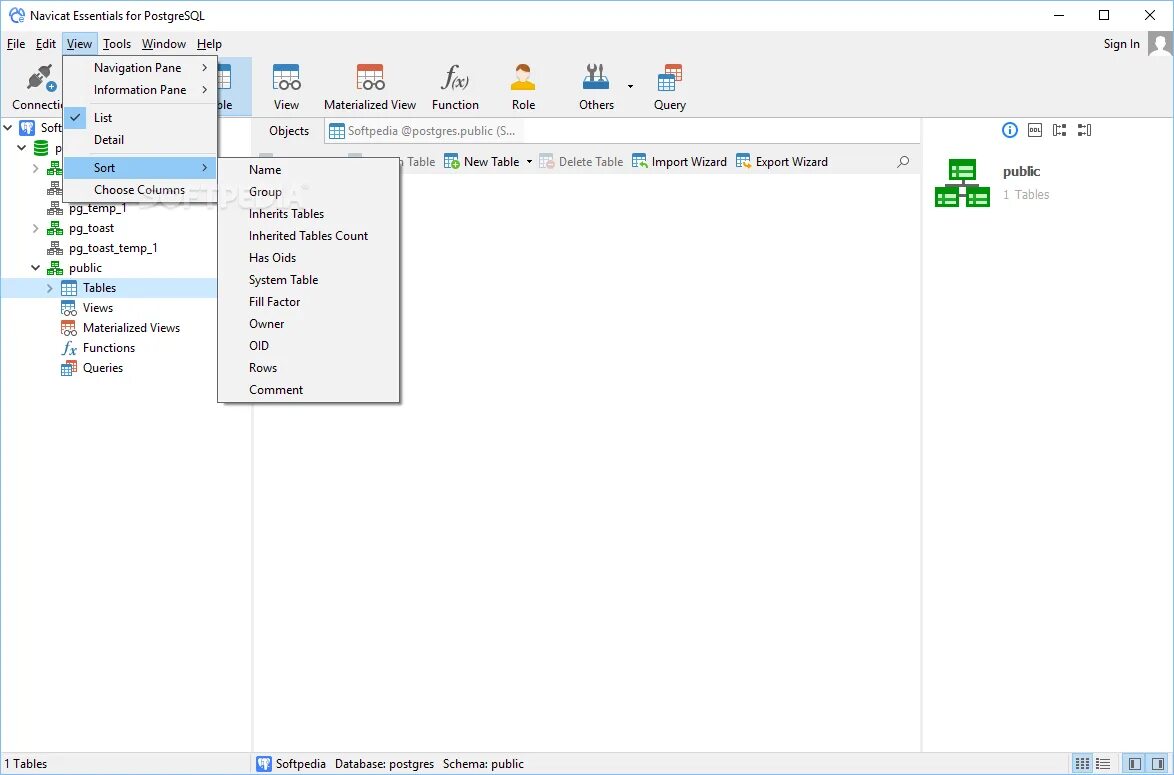Sort by OID
This screenshot has height=775, width=1174.
coord(308,346)
